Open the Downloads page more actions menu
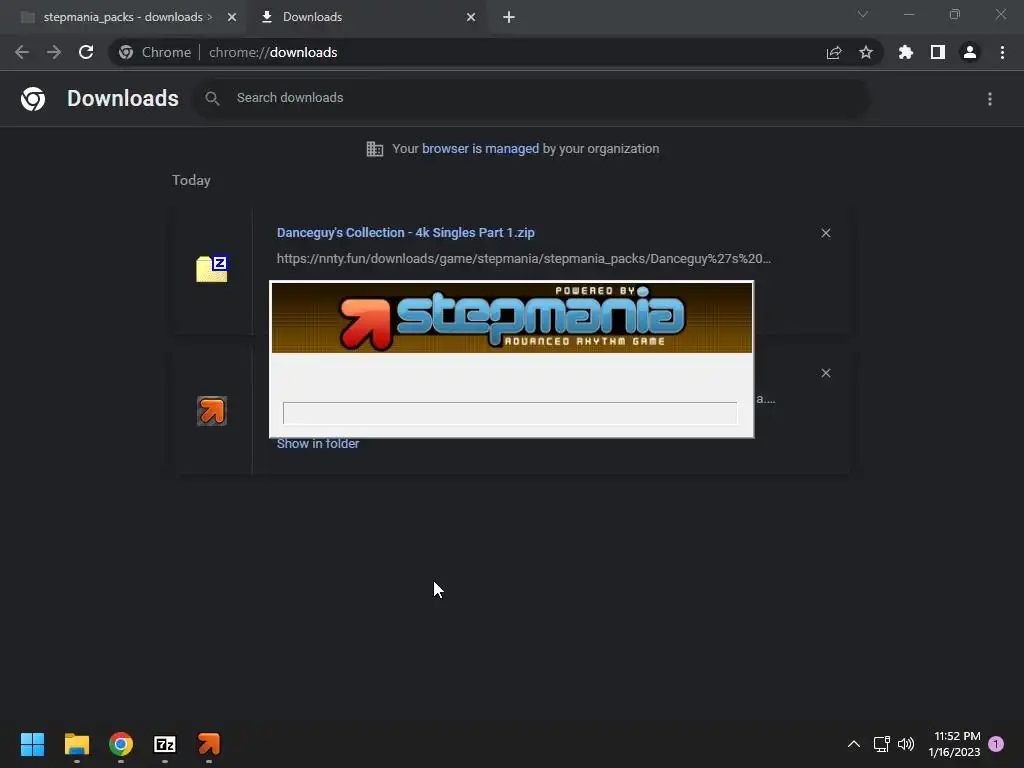The height and width of the screenshot is (768, 1024). [x=990, y=99]
